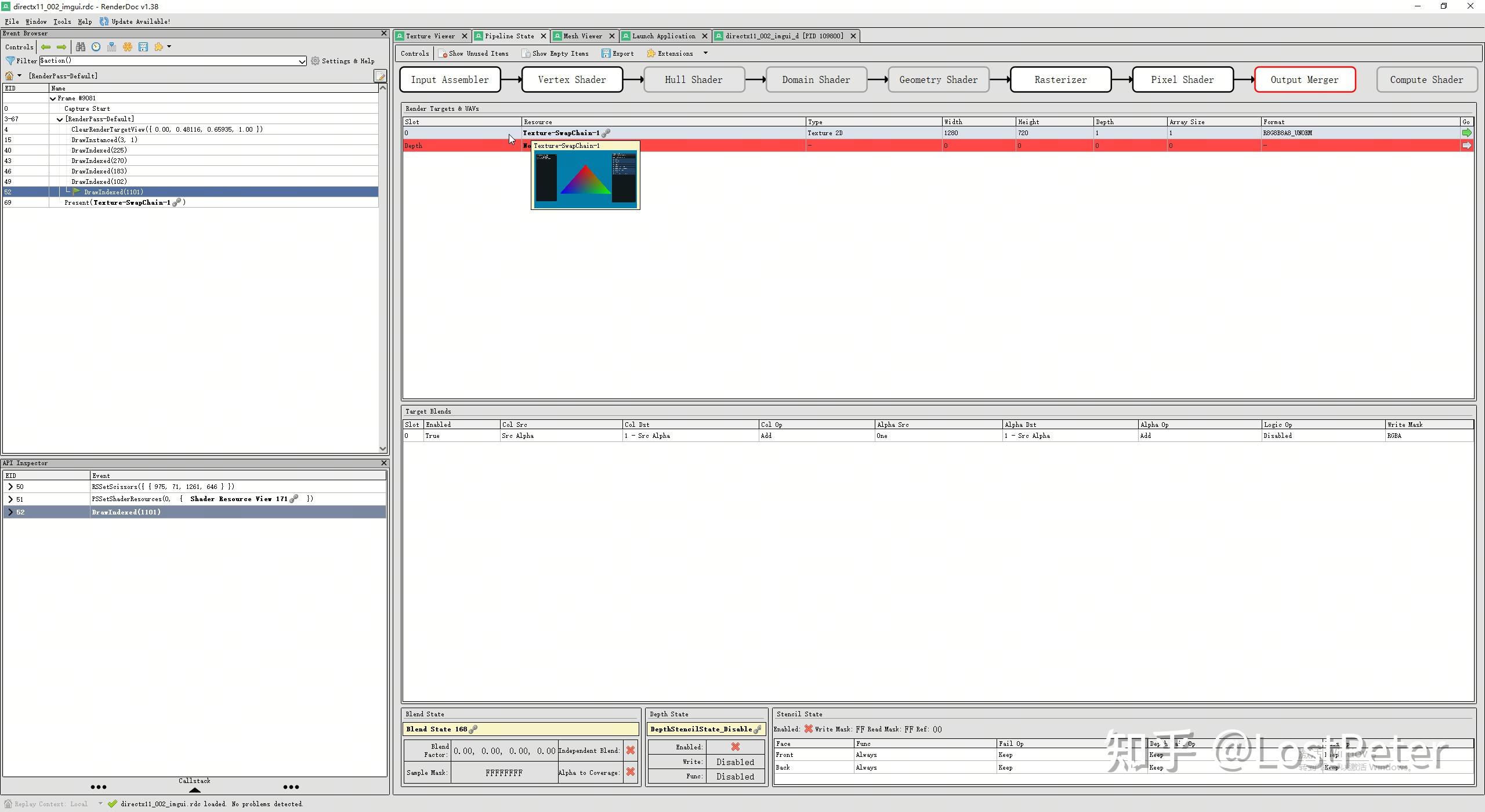Image resolution: width=1485 pixels, height=812 pixels.
Task: Collapse the Frame #9081 tree node
Action: [53, 98]
